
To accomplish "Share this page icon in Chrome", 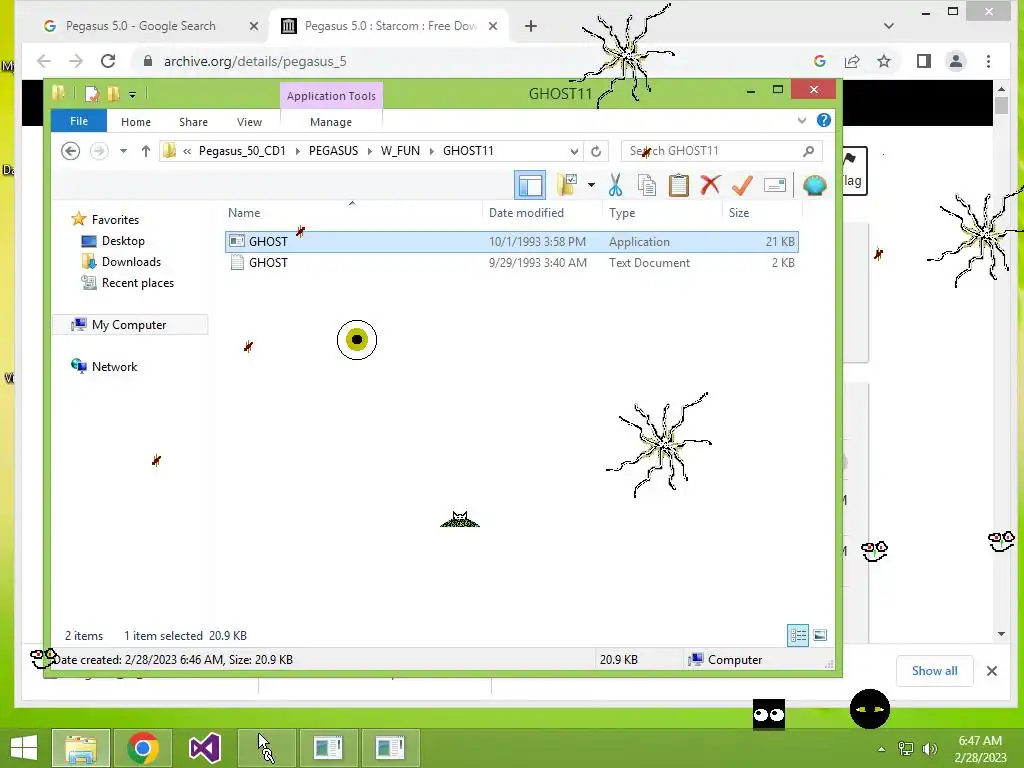I will pyautogui.click(x=852, y=61).
